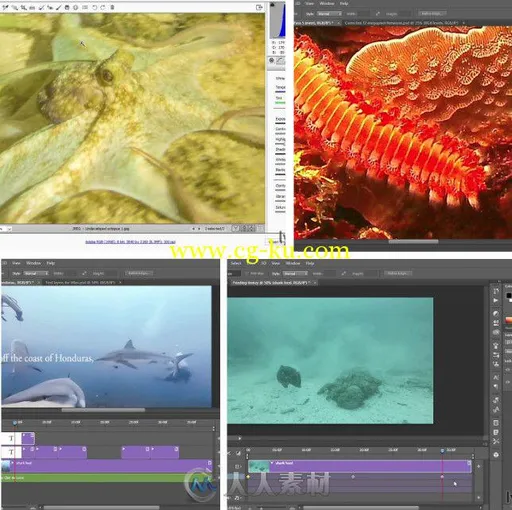This screenshot has height=510, width=512.
Task: Add audio with the plus on audio track
Action: 478,497
